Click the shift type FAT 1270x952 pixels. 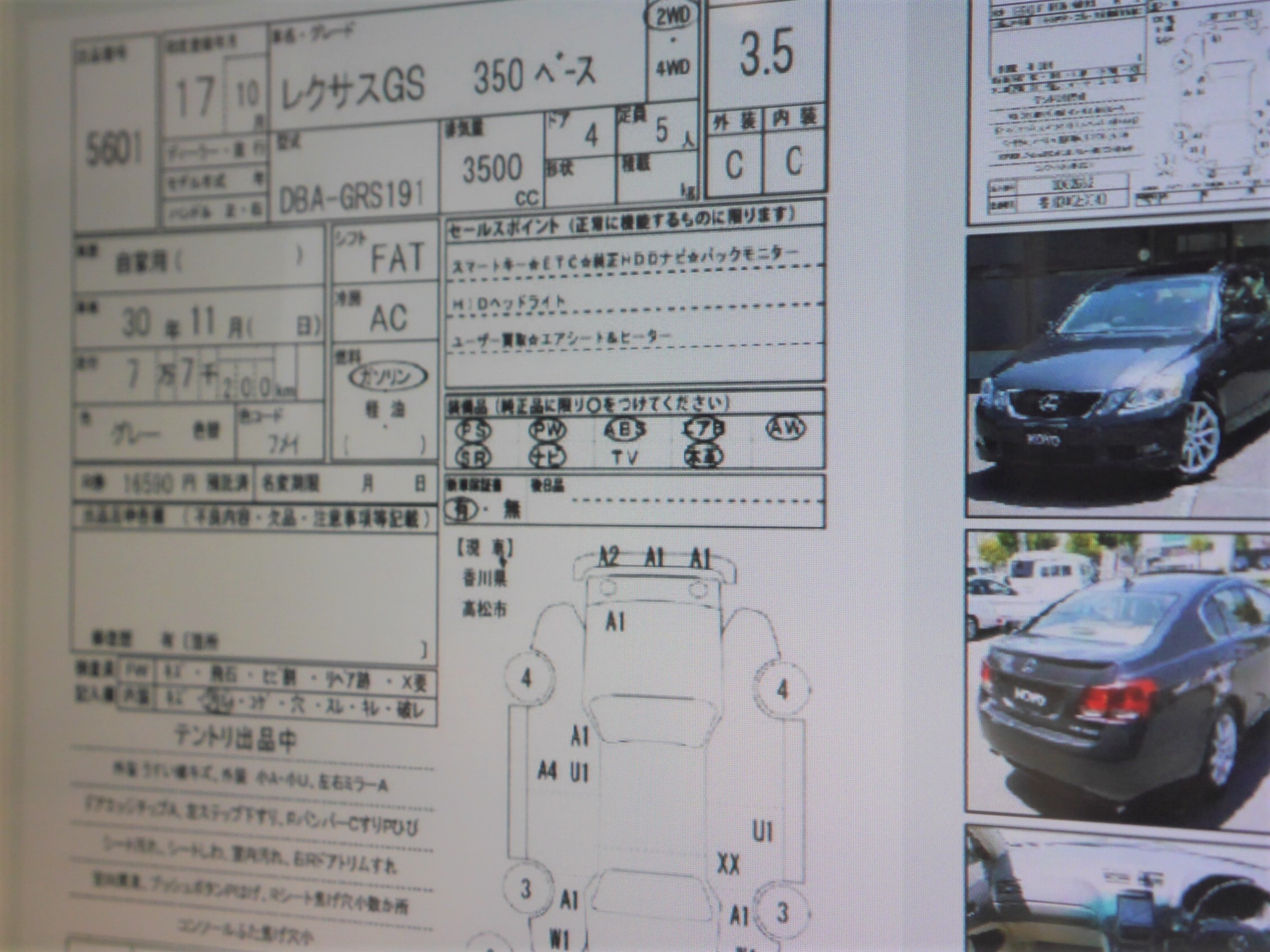[x=397, y=256]
